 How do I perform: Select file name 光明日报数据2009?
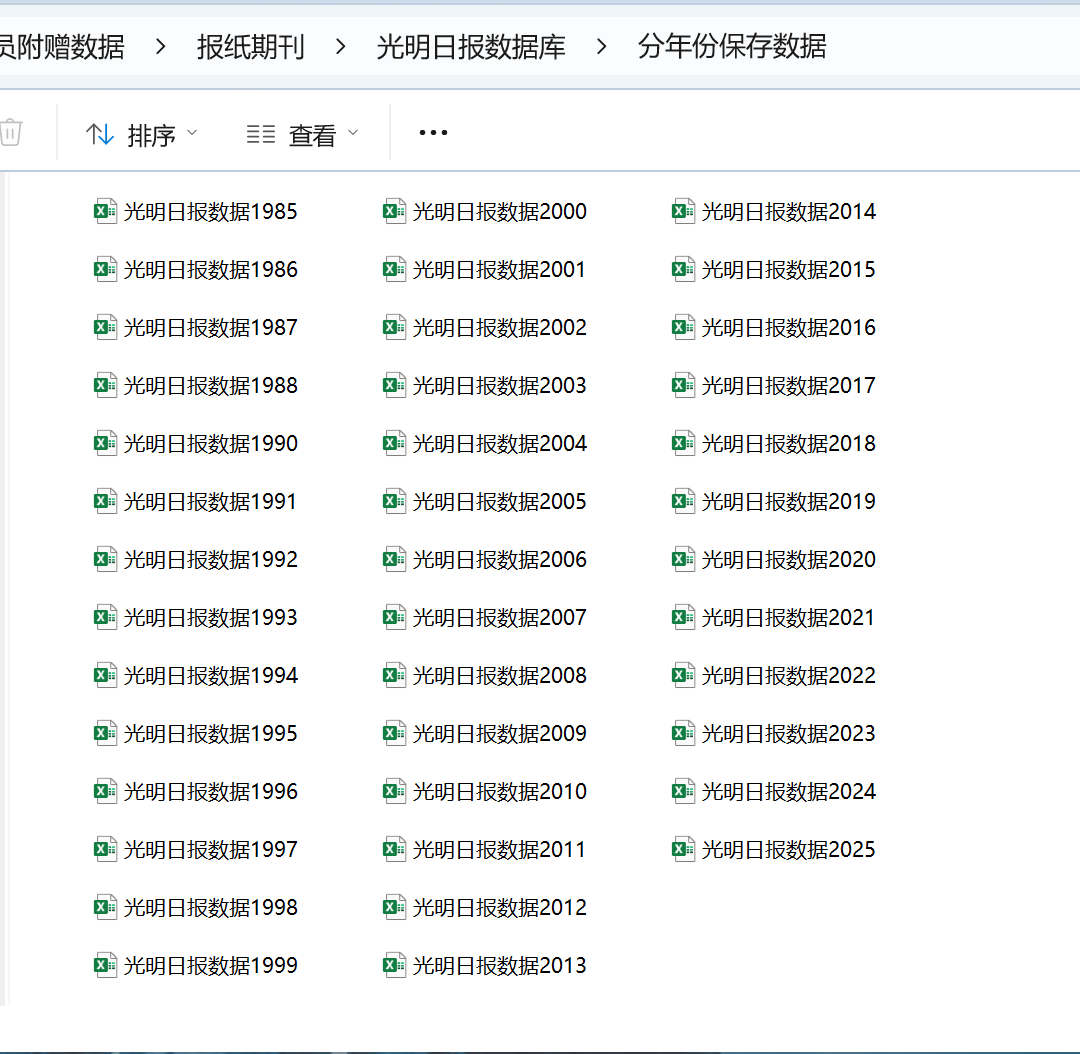click(499, 734)
